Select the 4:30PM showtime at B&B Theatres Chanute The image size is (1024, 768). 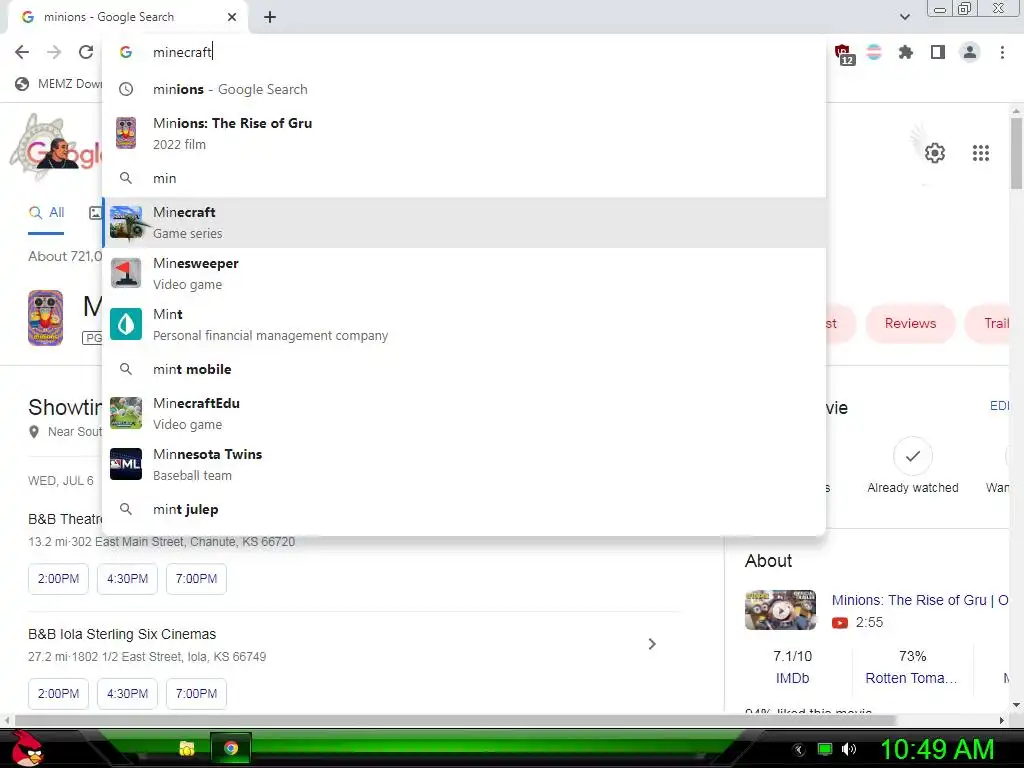coord(127,579)
